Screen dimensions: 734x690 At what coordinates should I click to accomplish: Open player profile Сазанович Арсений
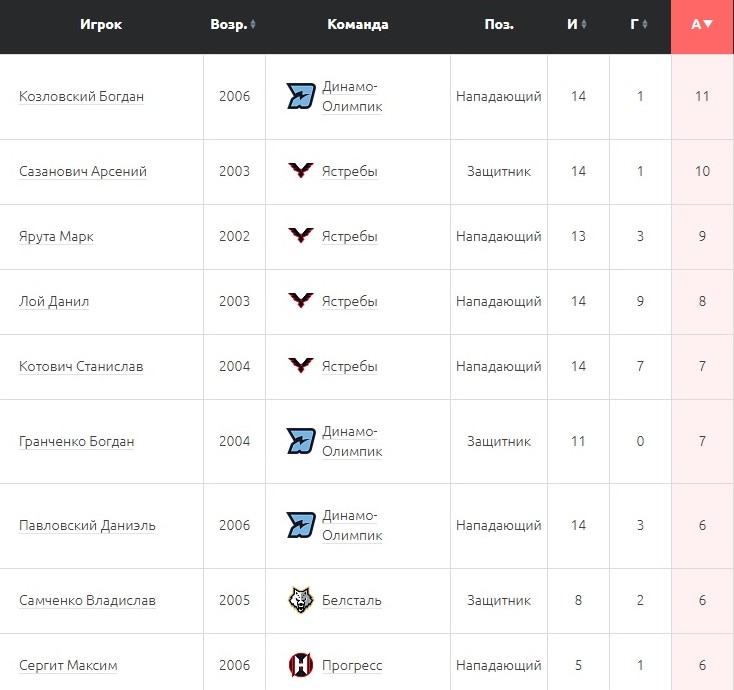click(x=83, y=171)
